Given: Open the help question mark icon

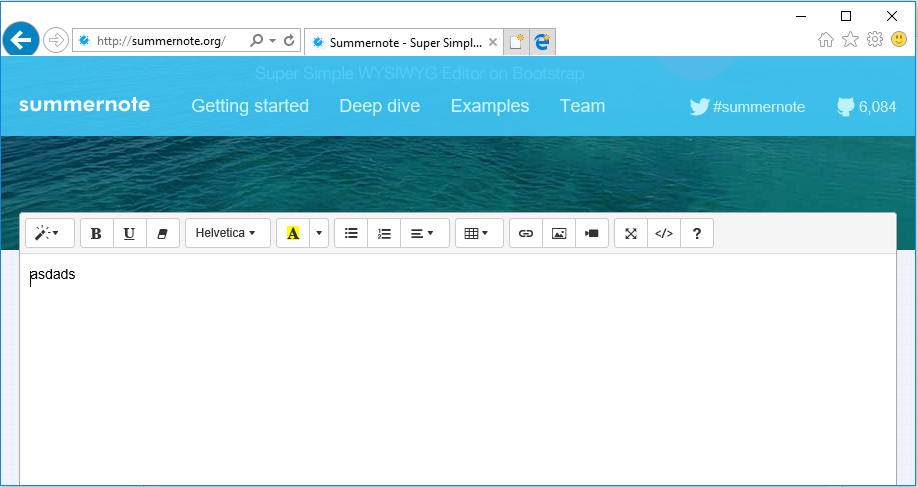Looking at the screenshot, I should [697, 233].
